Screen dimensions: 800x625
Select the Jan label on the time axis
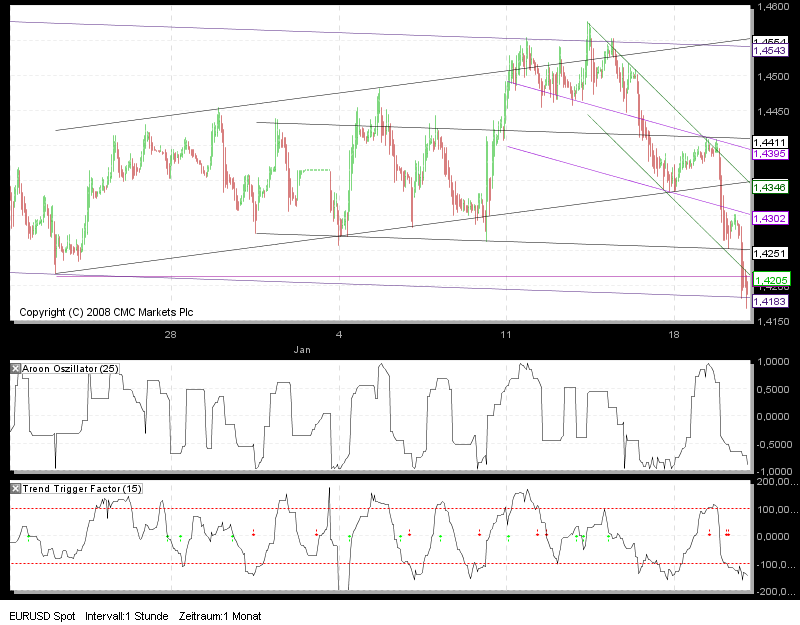click(x=303, y=350)
